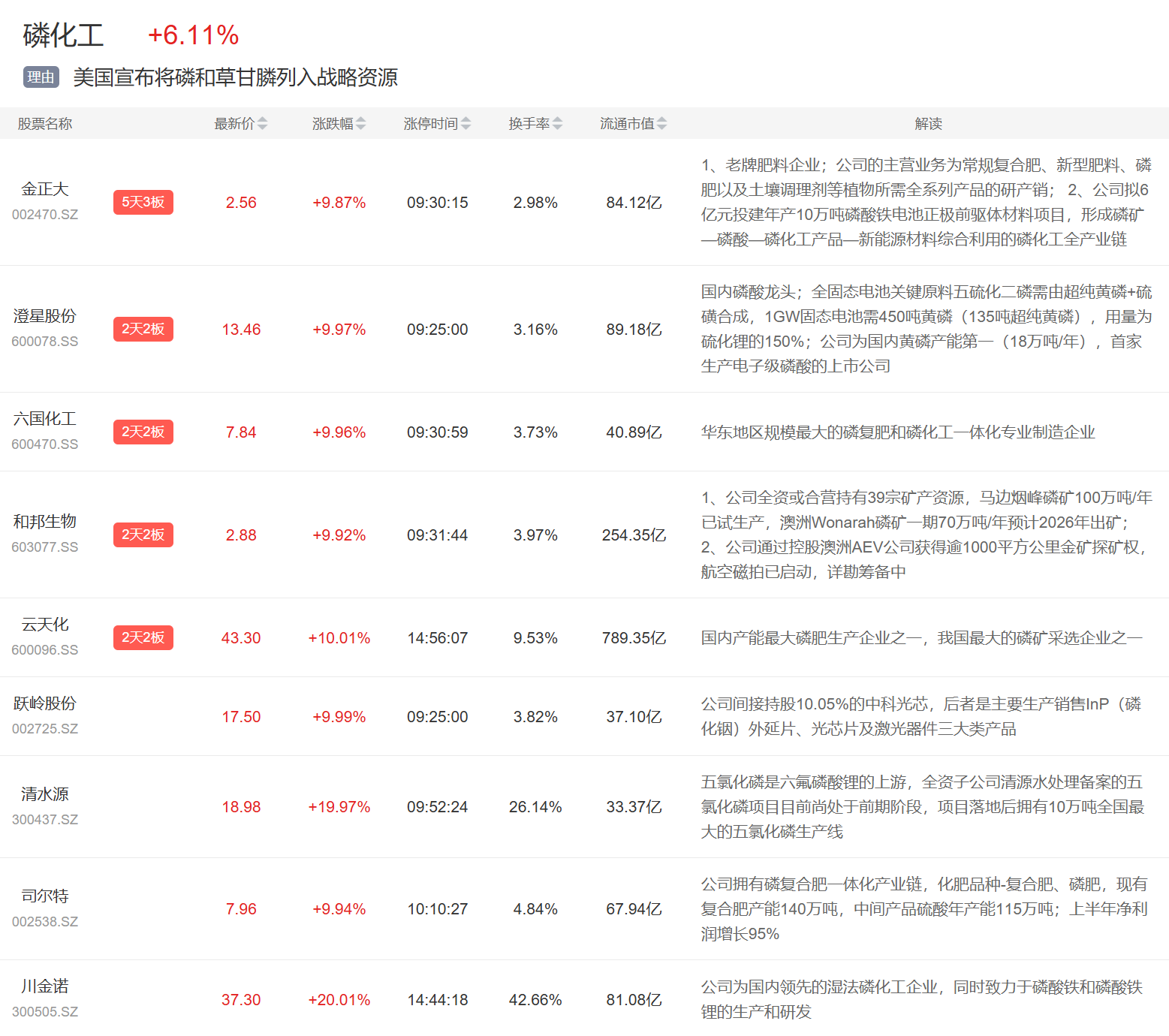Click the 股票名称 column header
Image resolution: width=1169 pixels, height=1036 pixels.
click(45, 124)
